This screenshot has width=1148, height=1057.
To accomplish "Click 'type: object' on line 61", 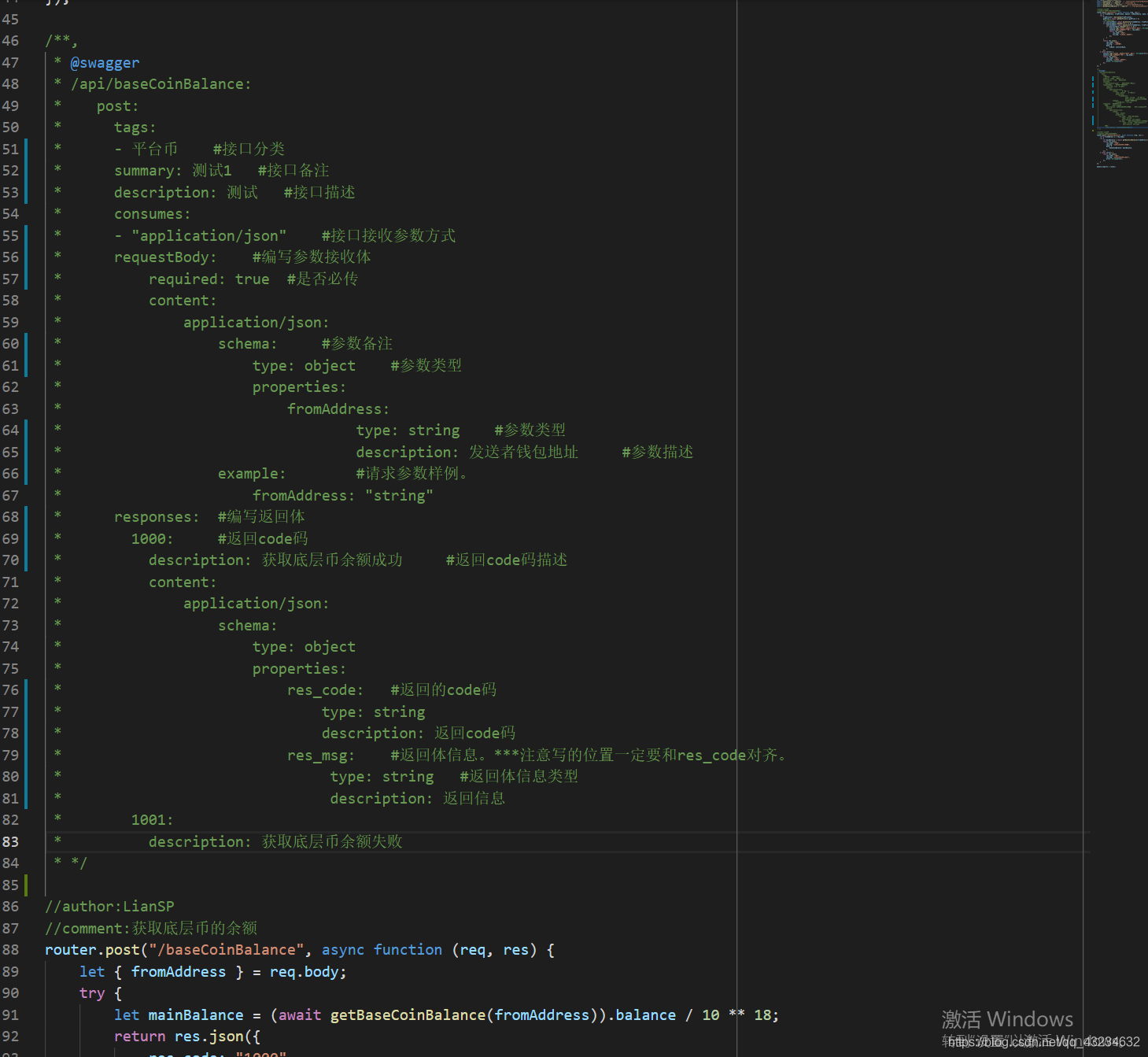I will click(304, 366).
